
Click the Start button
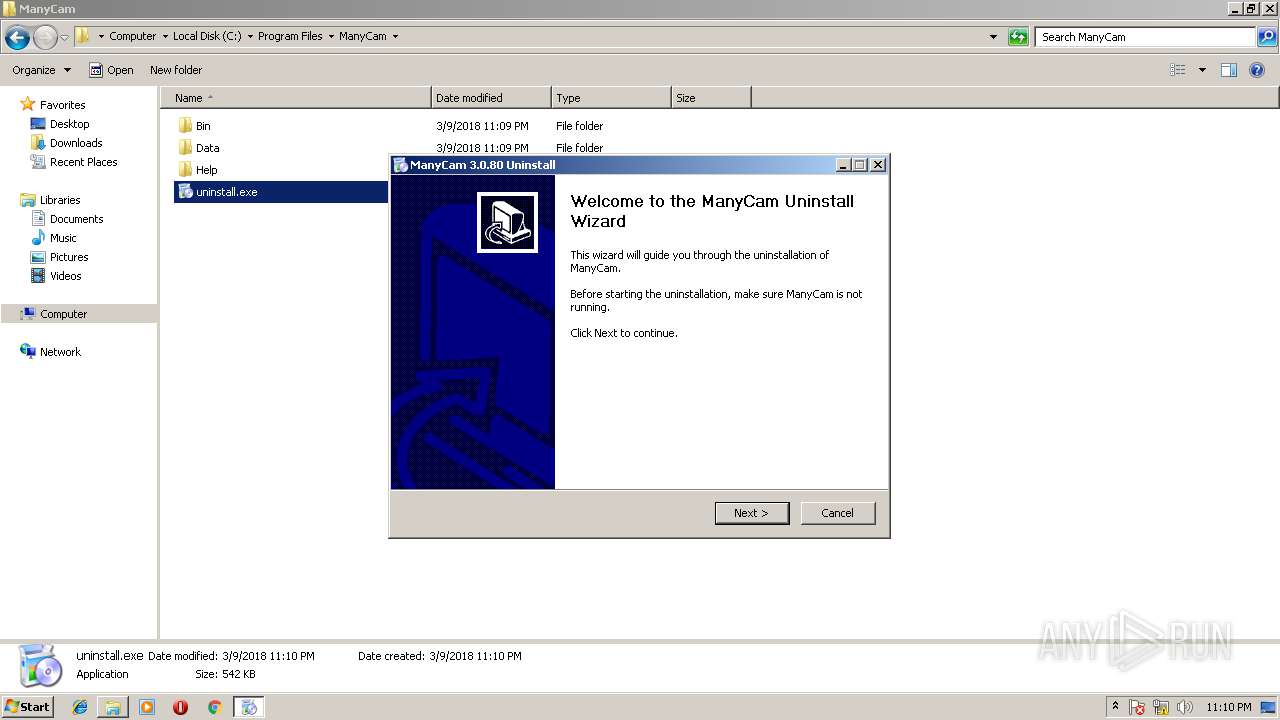27,707
